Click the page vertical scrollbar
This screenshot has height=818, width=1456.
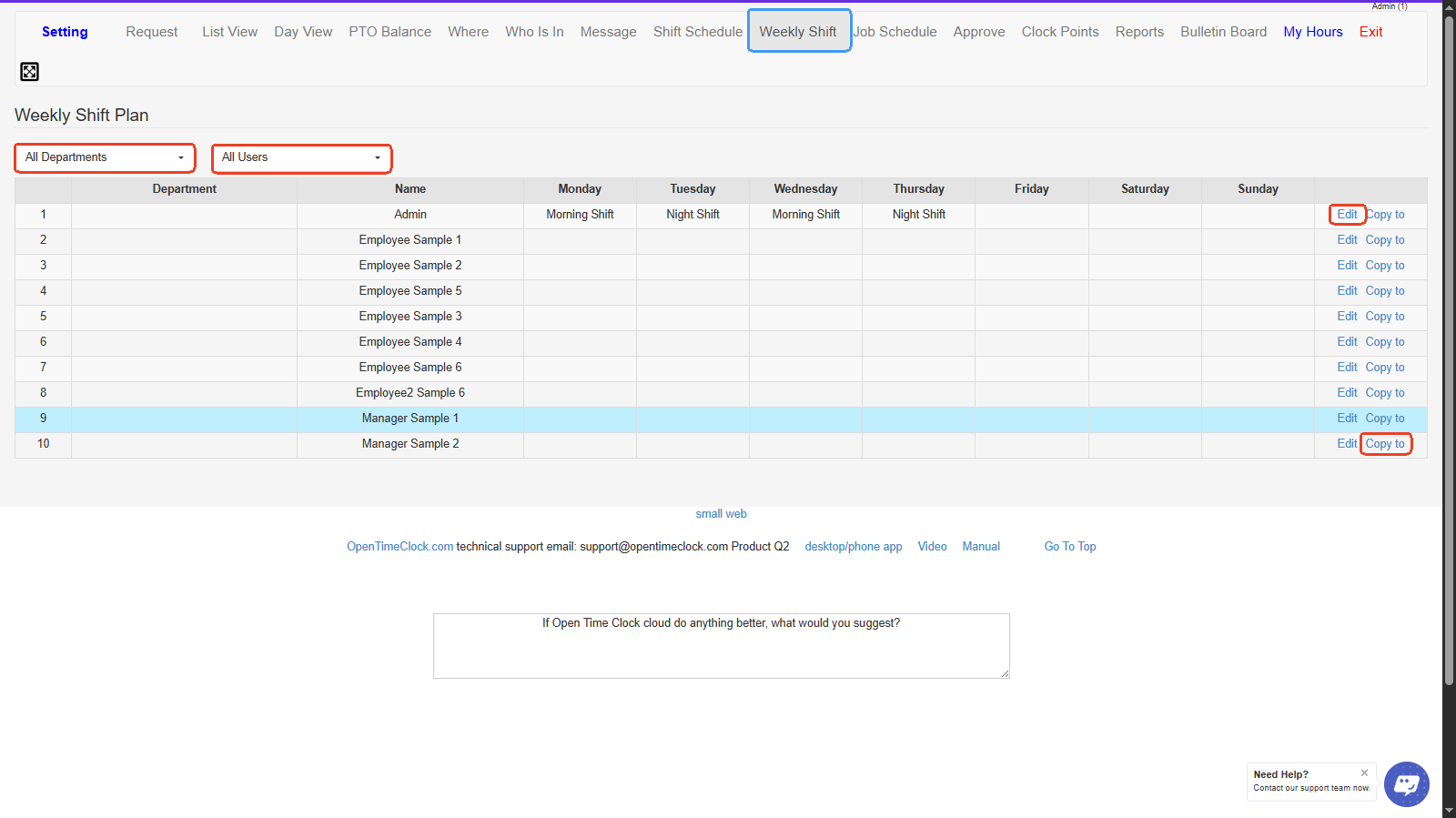pyautogui.click(x=1449, y=364)
